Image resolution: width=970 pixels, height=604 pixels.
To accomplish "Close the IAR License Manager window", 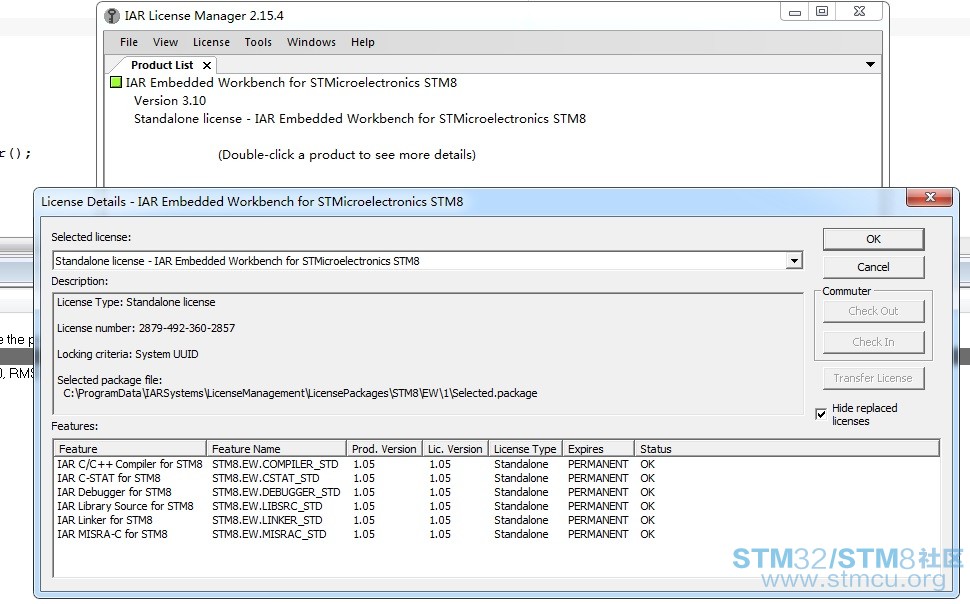I will (x=859, y=12).
